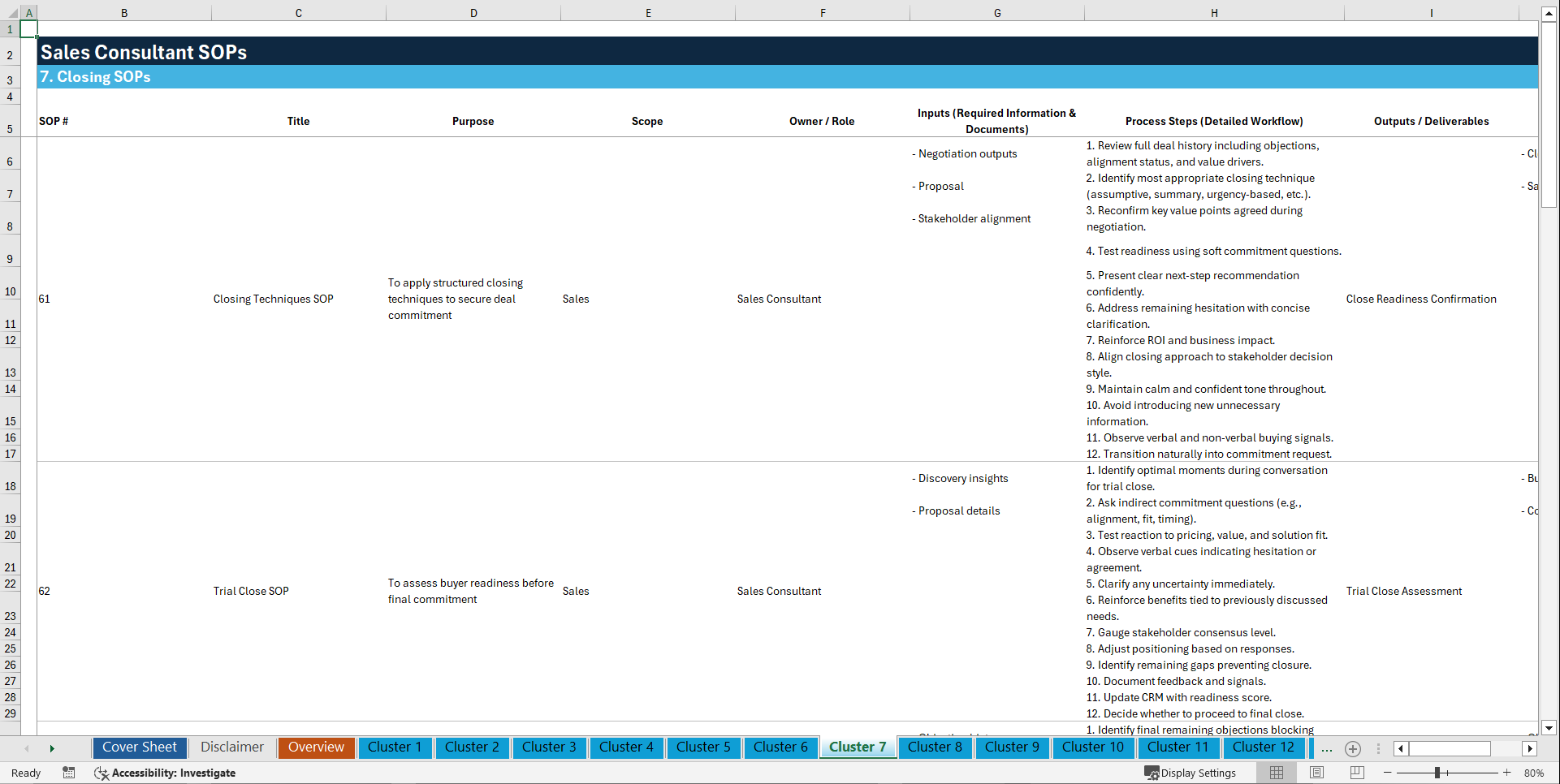
Task: Click the next sheet navigation arrow
Action: tap(52, 748)
